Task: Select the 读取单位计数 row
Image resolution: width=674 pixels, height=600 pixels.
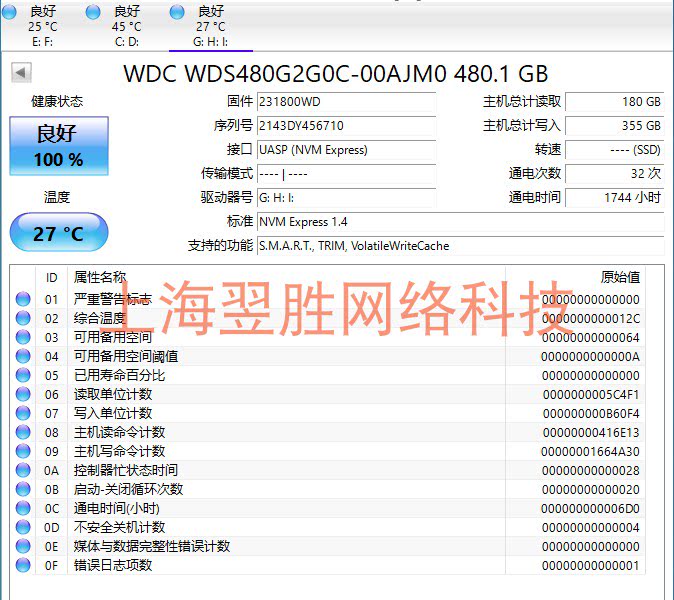Action: coord(328,394)
